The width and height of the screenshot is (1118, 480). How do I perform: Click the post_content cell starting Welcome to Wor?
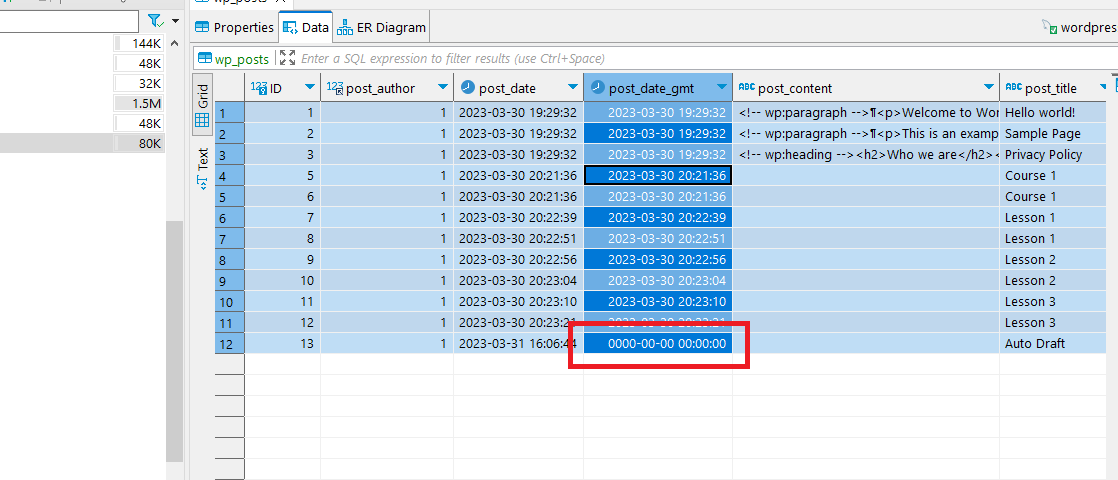[x=866, y=113]
